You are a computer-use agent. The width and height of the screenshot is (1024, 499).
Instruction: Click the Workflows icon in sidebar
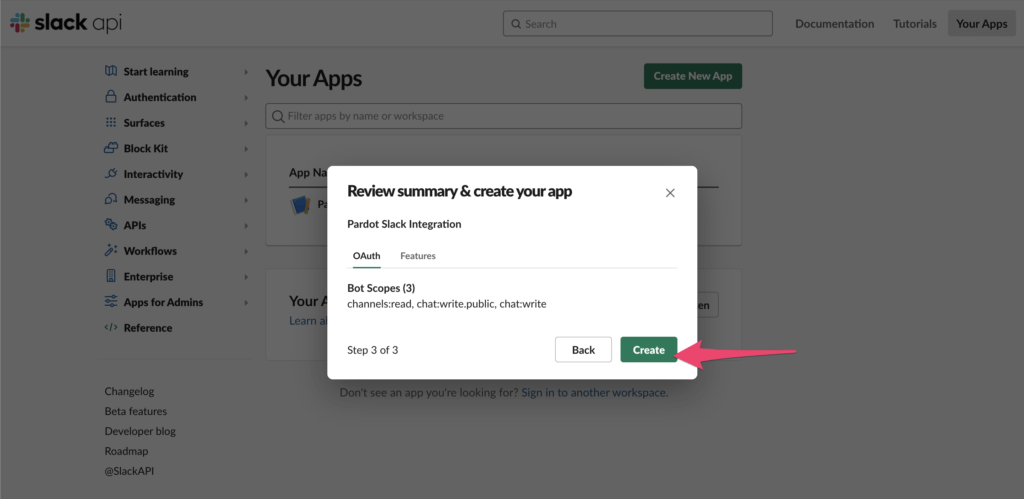pos(111,251)
